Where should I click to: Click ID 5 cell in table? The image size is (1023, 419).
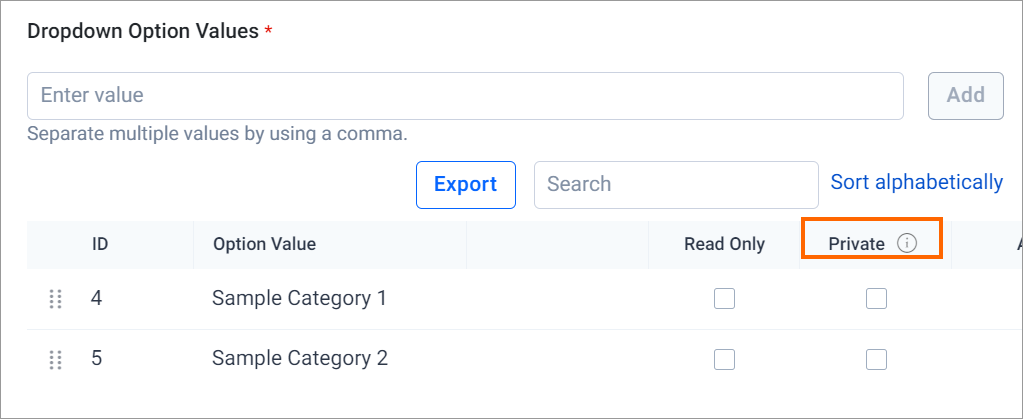pyautogui.click(x=97, y=358)
